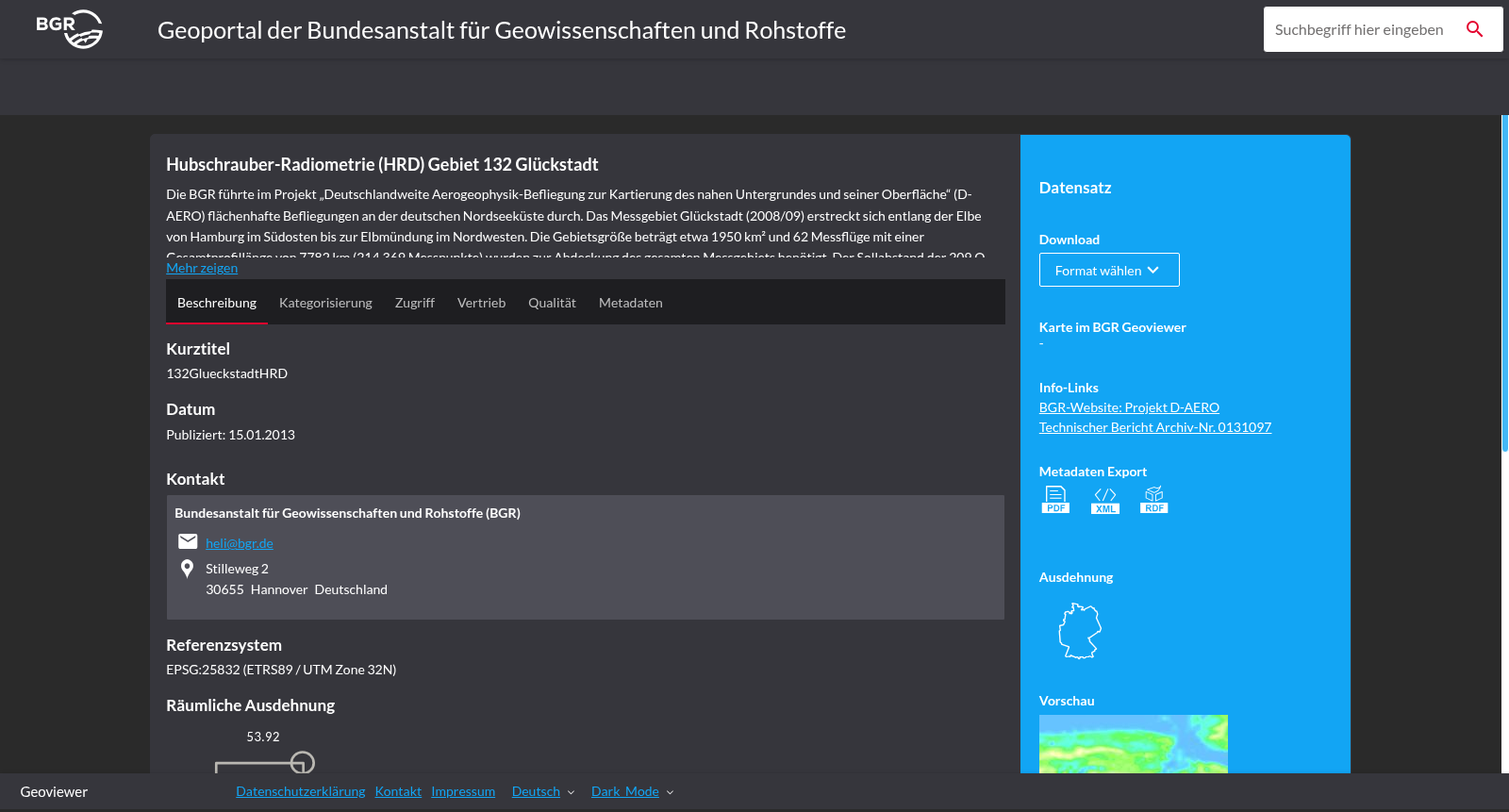Switch to the Metadaten tab
Viewport: 1509px width, 812px height.
click(x=631, y=303)
